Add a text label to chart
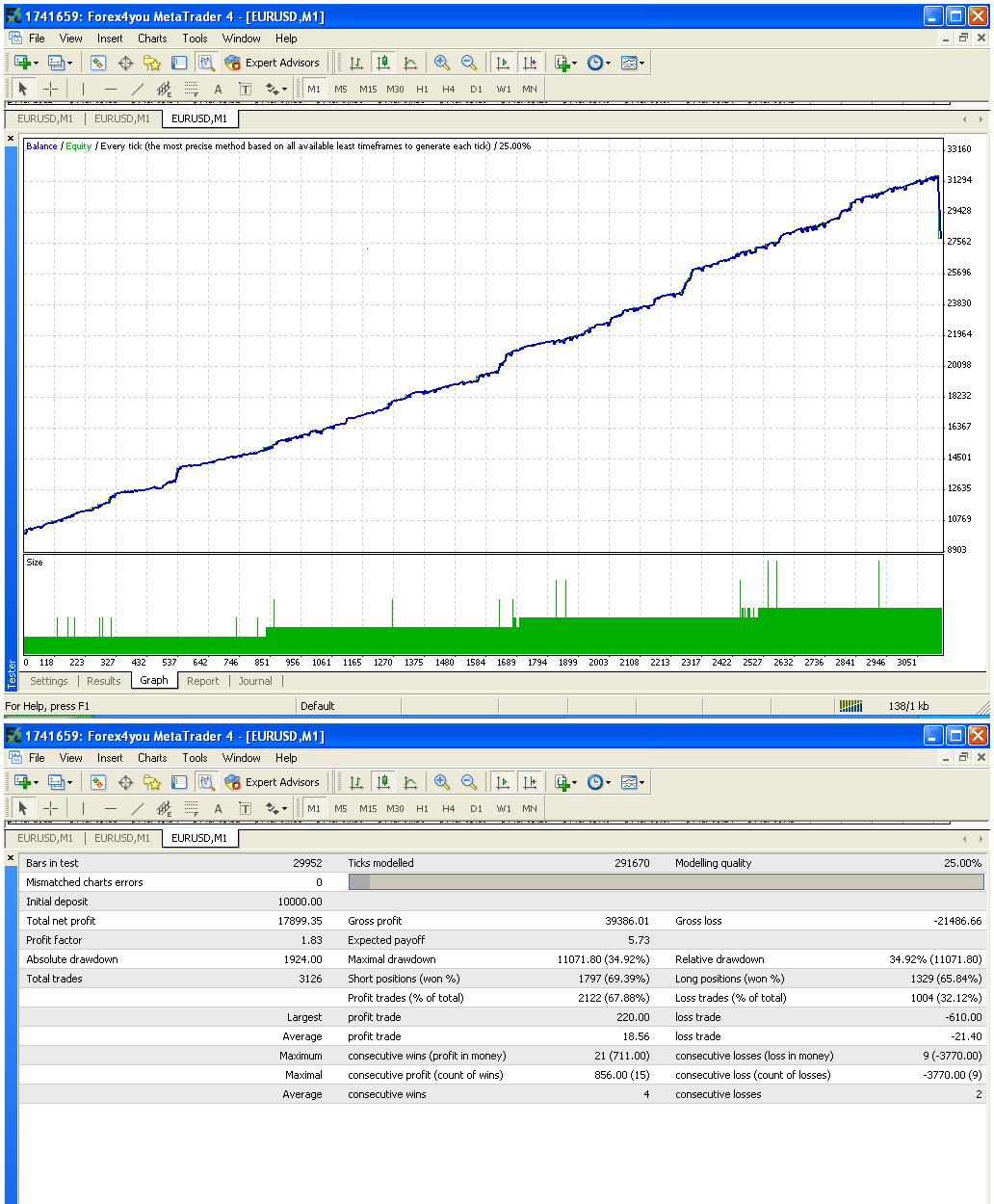 point(245,88)
